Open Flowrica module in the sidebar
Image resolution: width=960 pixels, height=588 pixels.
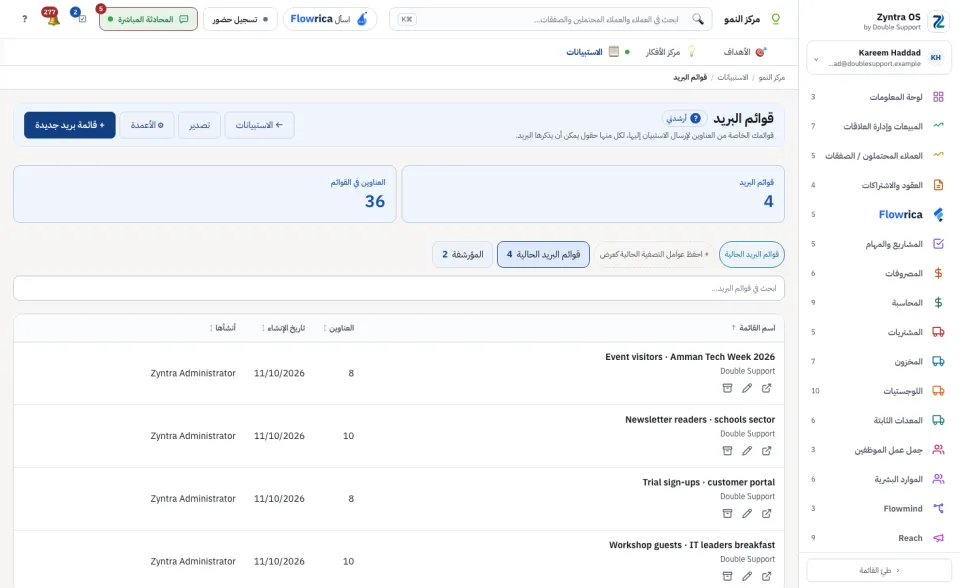[879, 214]
